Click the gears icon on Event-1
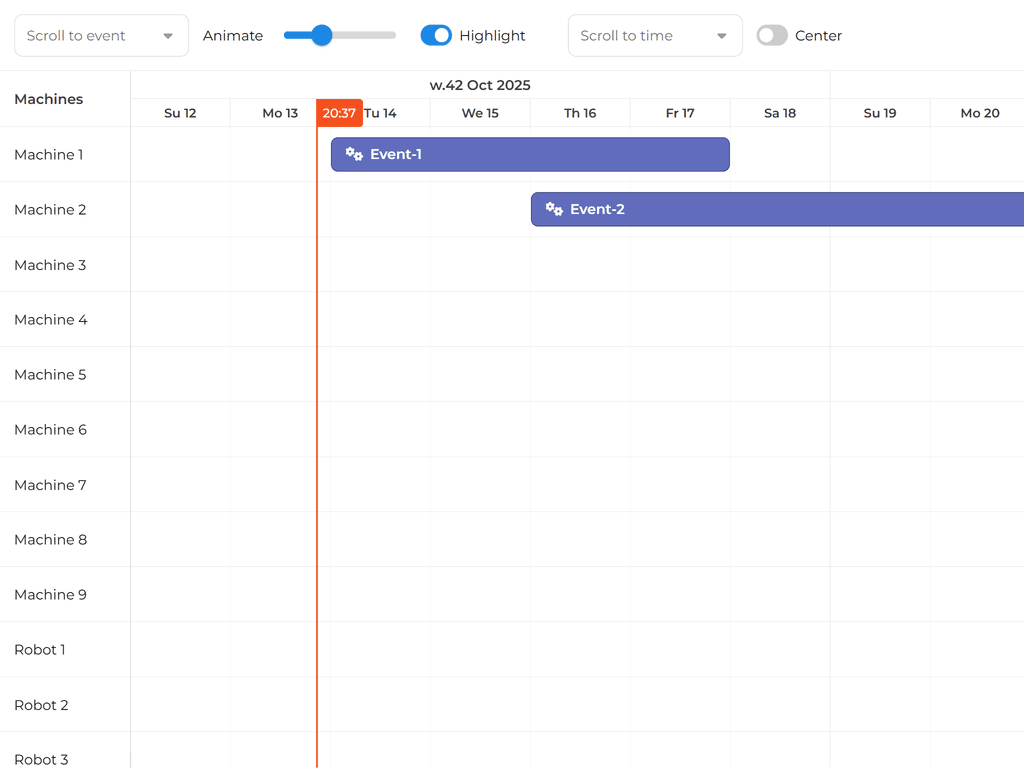This screenshot has width=1024, height=768. [354, 154]
